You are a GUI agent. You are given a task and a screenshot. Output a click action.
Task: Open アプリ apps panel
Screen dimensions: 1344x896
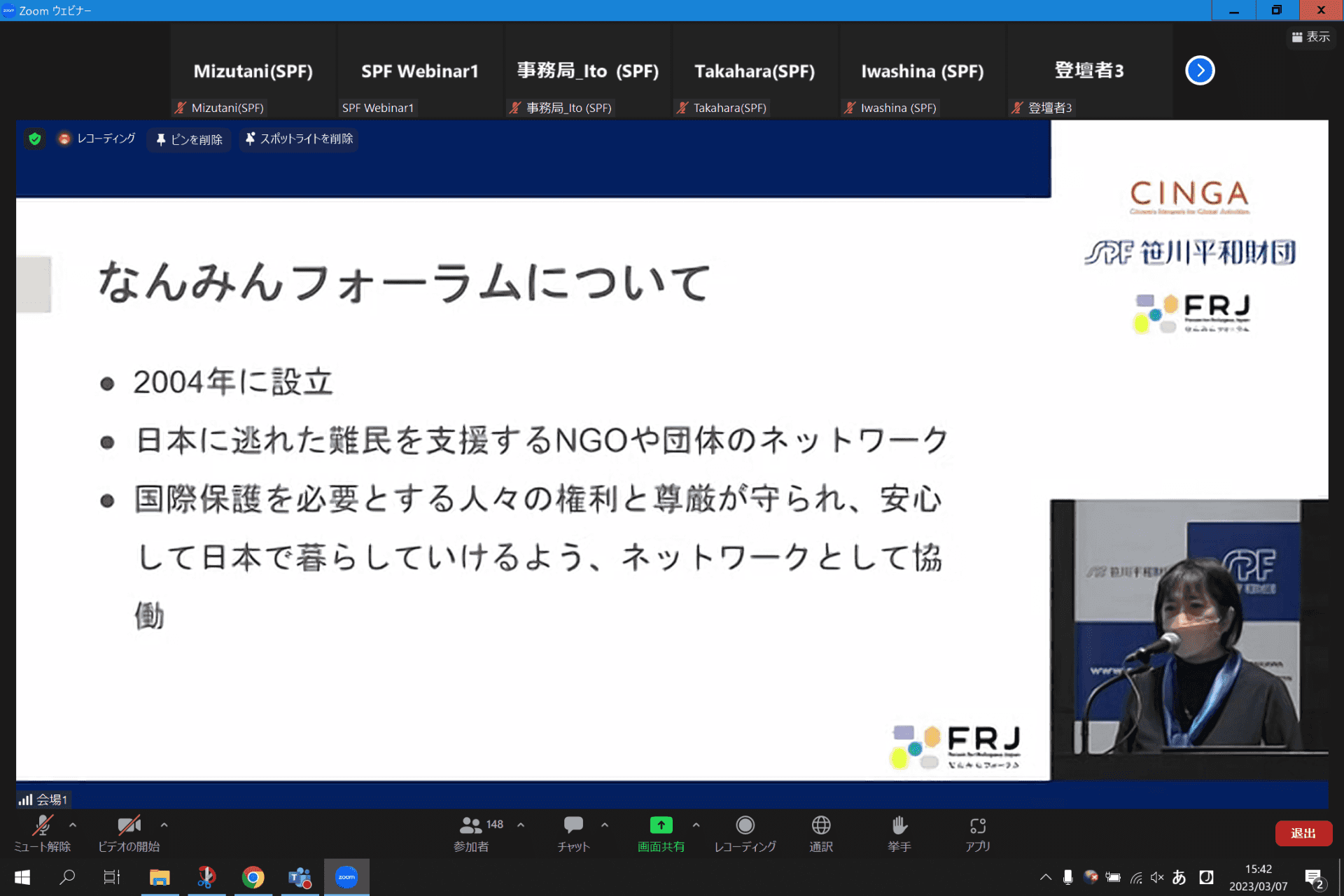(x=978, y=833)
